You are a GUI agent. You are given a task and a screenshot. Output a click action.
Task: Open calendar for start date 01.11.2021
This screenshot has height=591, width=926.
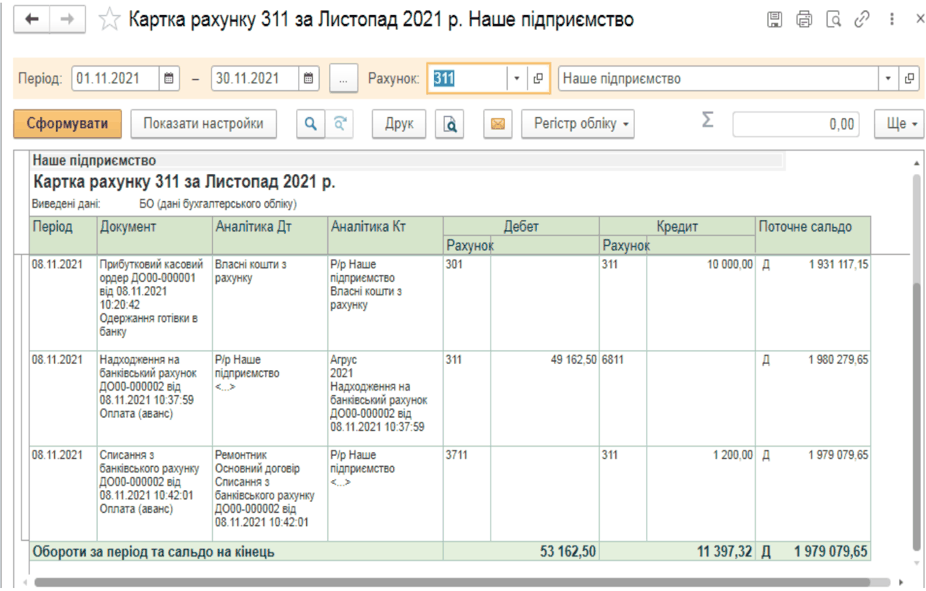(x=168, y=78)
